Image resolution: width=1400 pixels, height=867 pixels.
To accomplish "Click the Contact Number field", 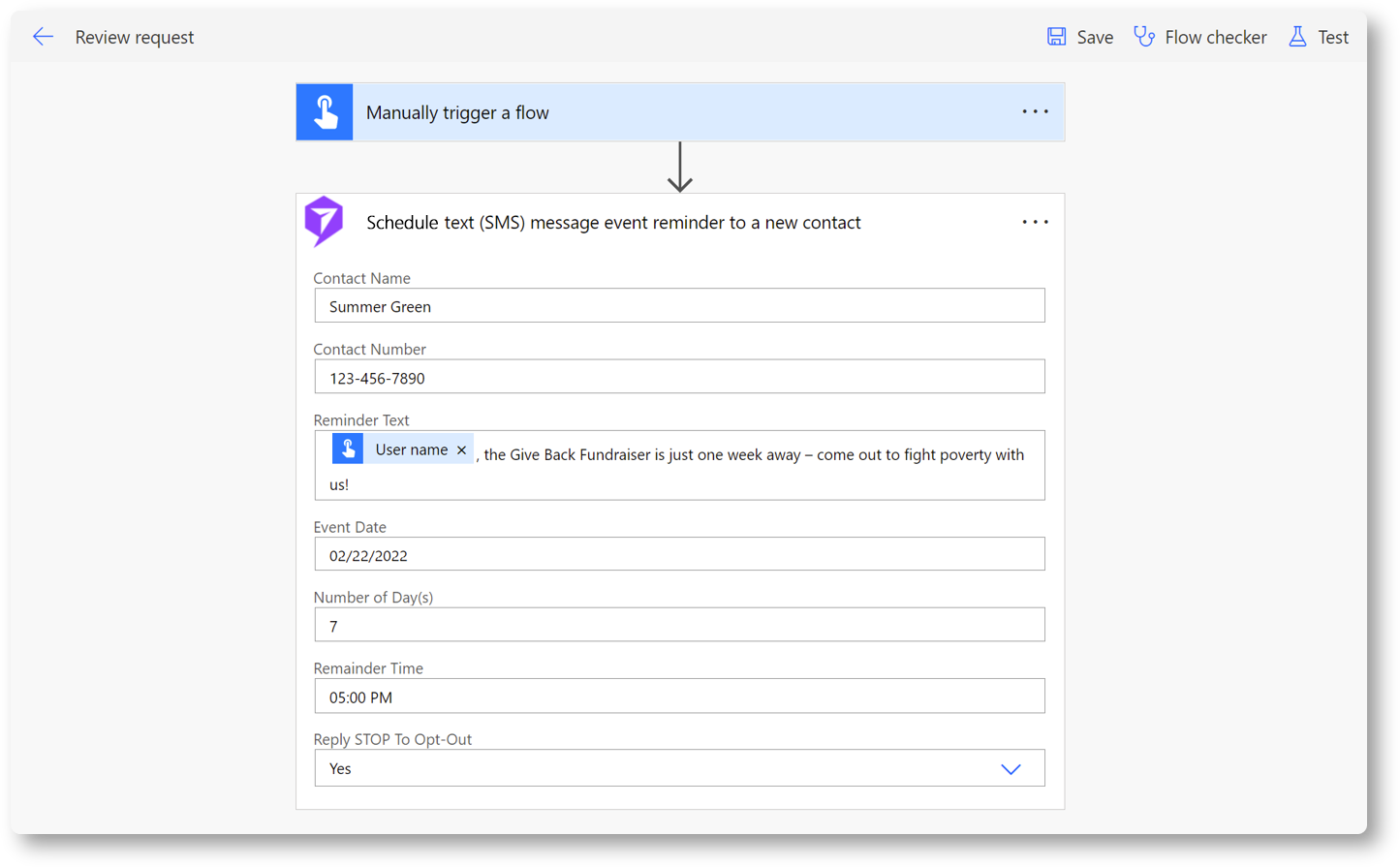I will point(678,377).
